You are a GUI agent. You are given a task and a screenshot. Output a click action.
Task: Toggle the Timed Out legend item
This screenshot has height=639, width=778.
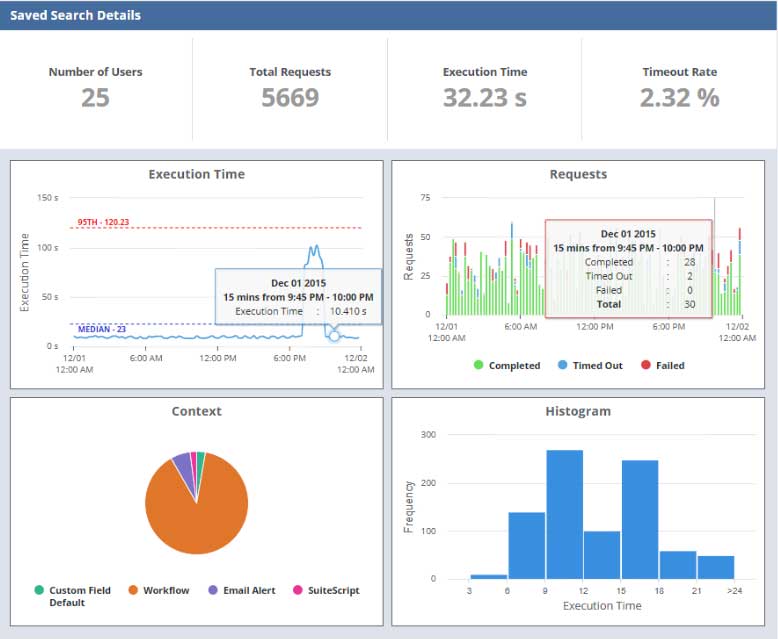click(x=589, y=366)
